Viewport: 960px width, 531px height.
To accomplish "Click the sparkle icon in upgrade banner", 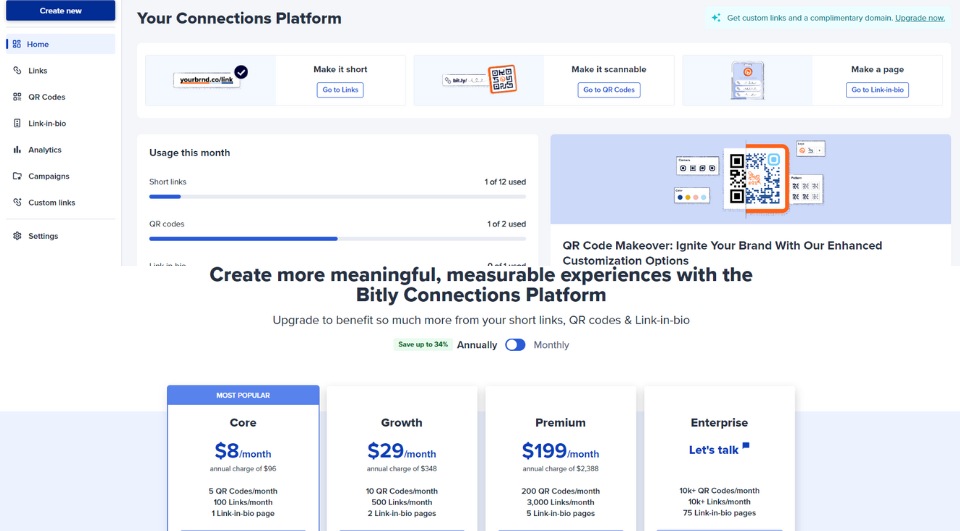I will 716,18.
